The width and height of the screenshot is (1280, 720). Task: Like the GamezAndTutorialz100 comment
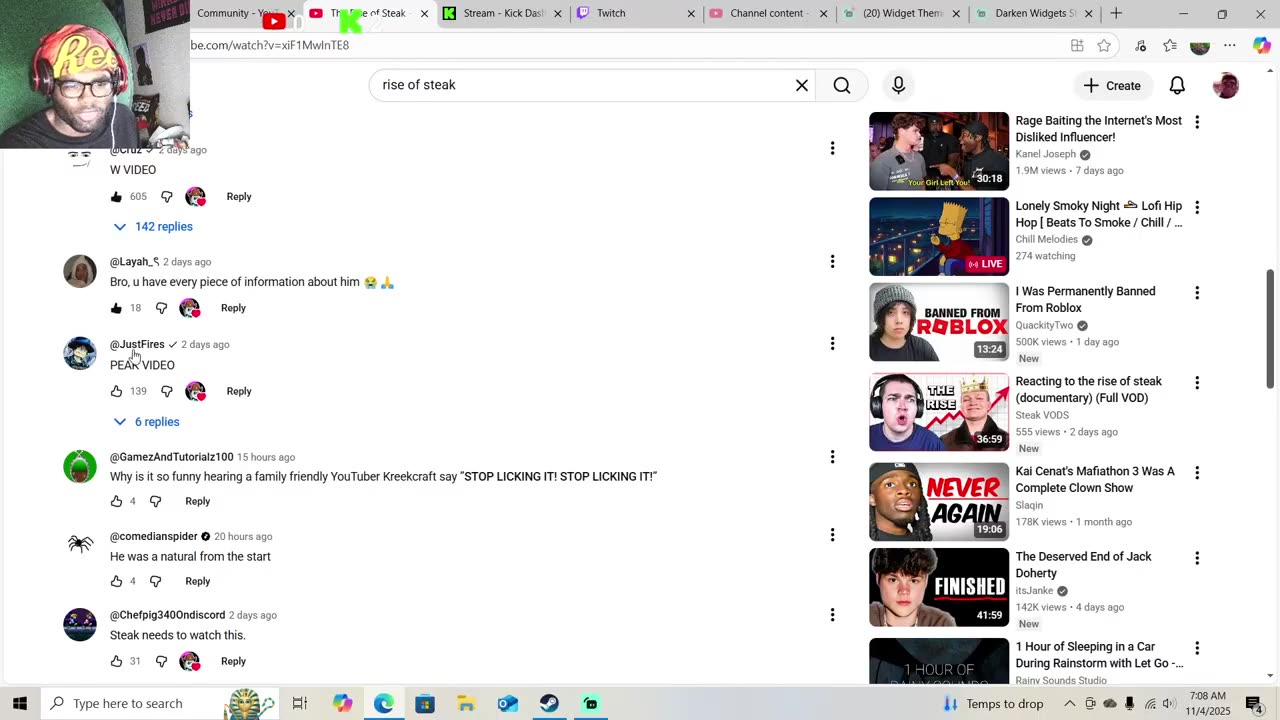click(116, 501)
